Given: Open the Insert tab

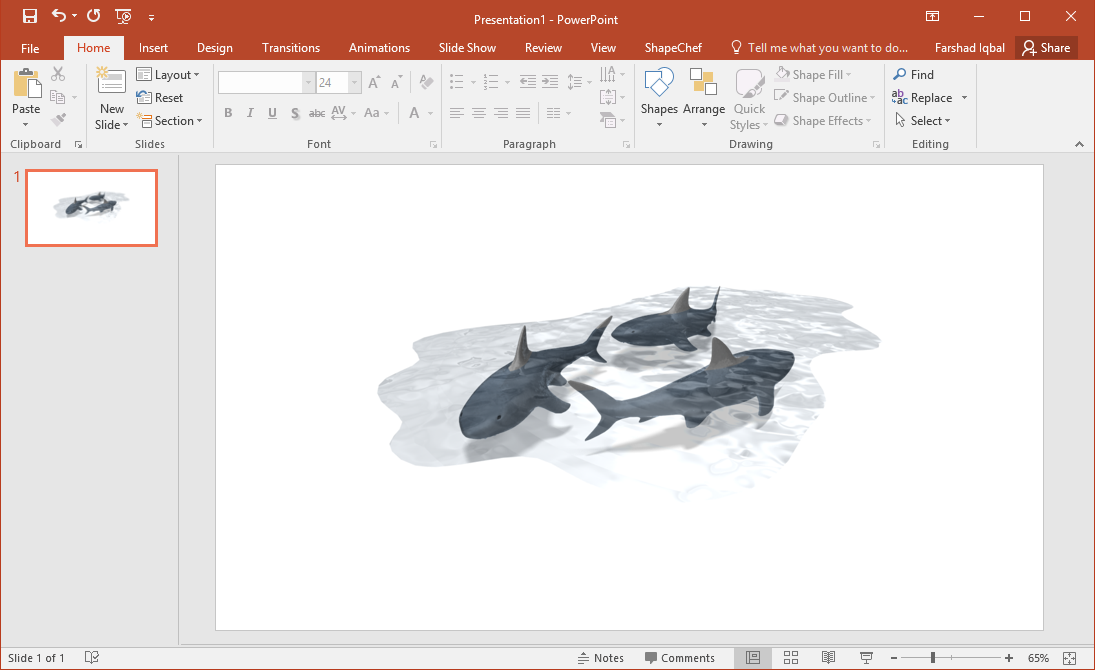Looking at the screenshot, I should (153, 48).
